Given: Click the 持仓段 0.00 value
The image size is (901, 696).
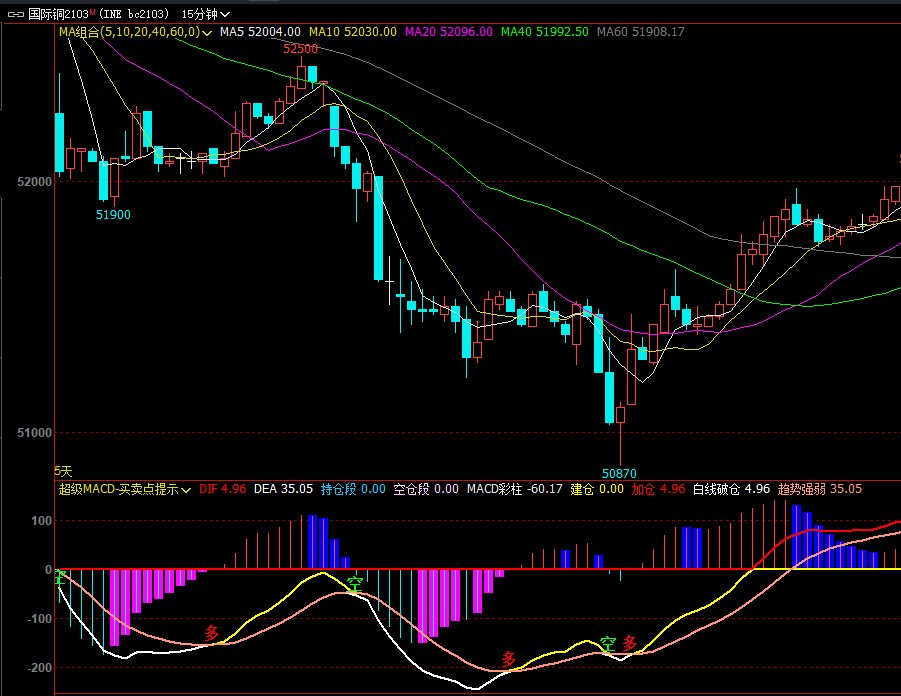Looking at the screenshot, I should [353, 489].
